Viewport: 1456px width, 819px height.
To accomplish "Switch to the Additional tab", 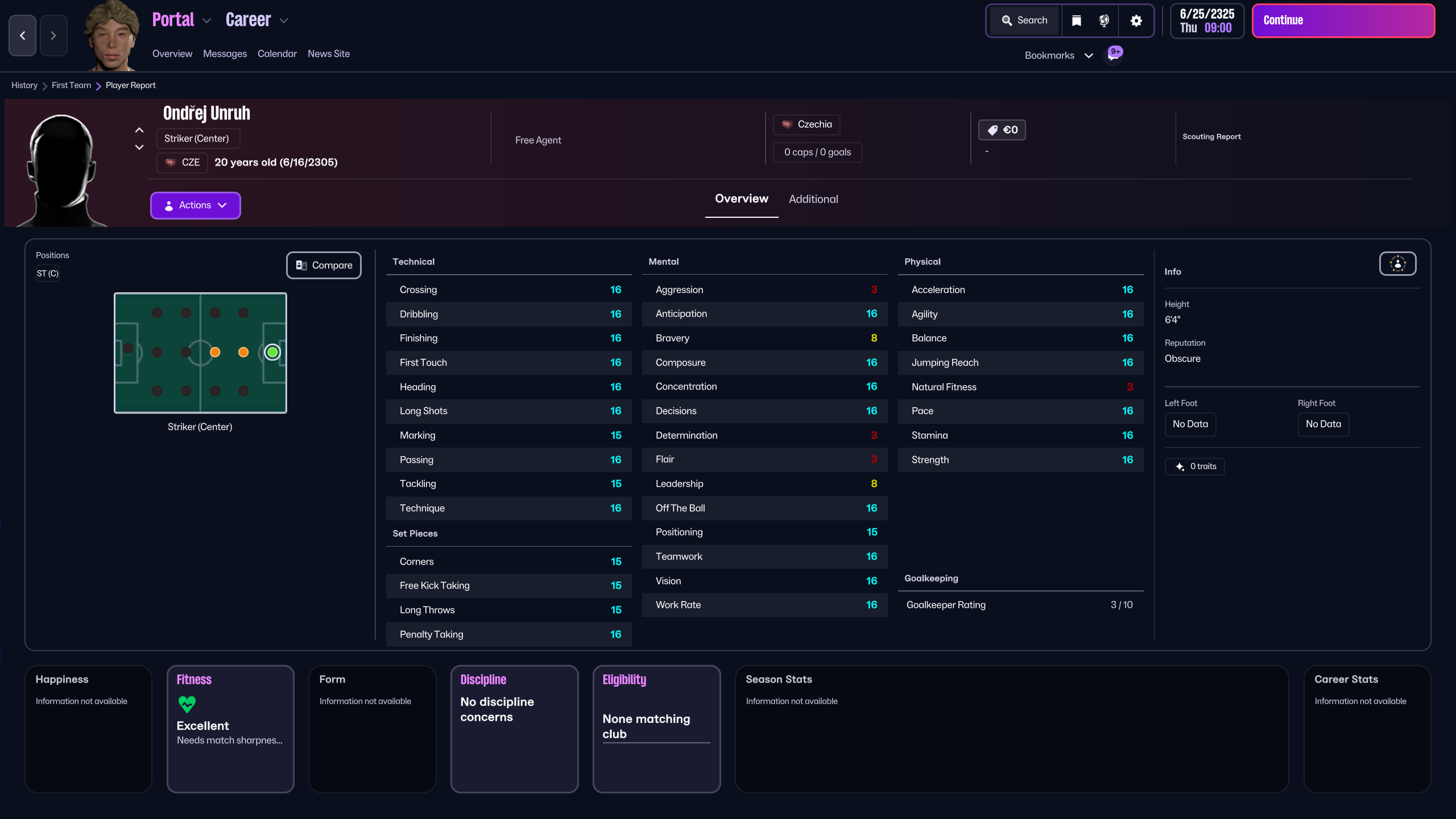I will (x=813, y=199).
